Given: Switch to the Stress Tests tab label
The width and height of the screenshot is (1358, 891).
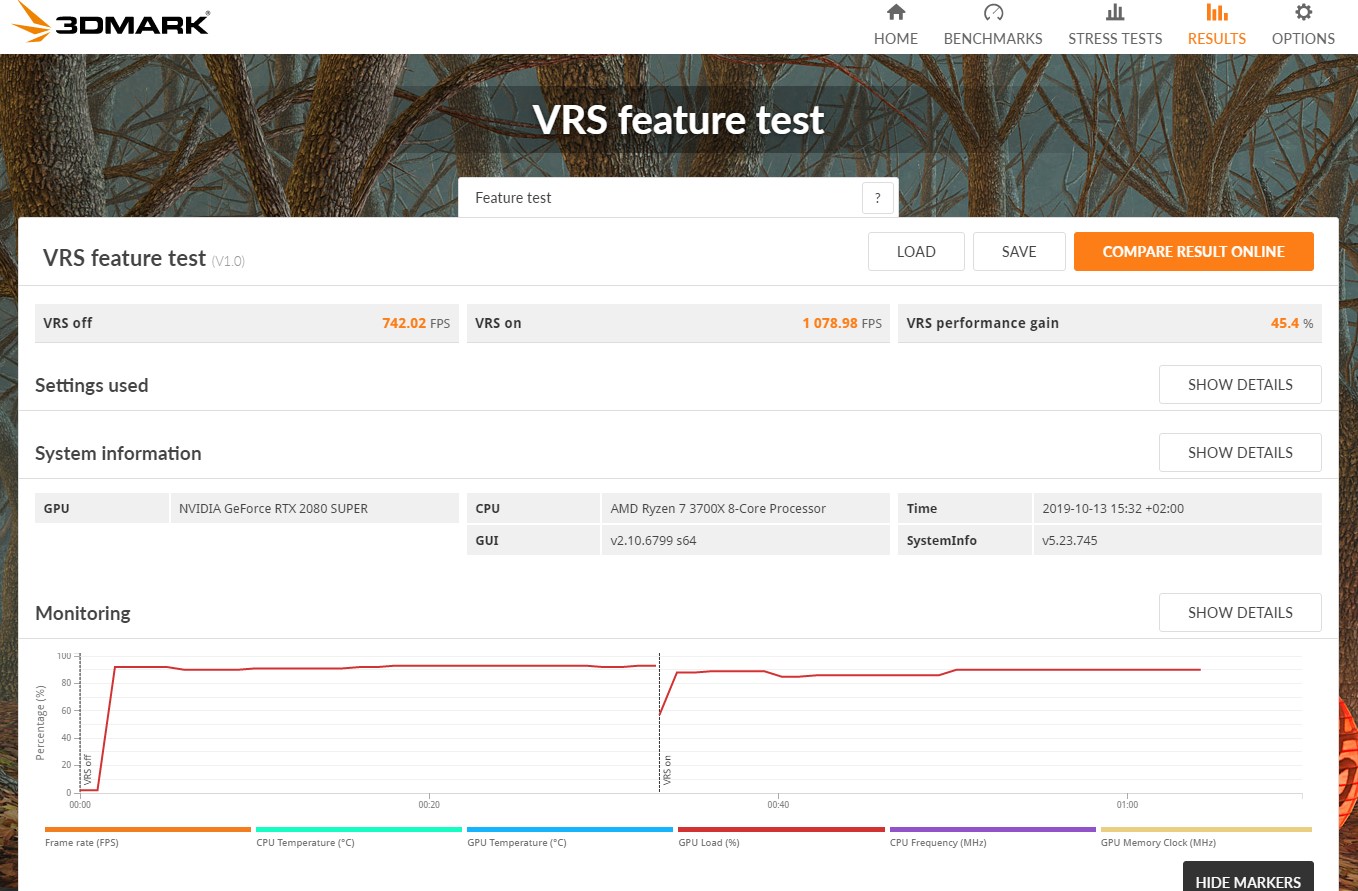Looking at the screenshot, I should [x=1114, y=39].
